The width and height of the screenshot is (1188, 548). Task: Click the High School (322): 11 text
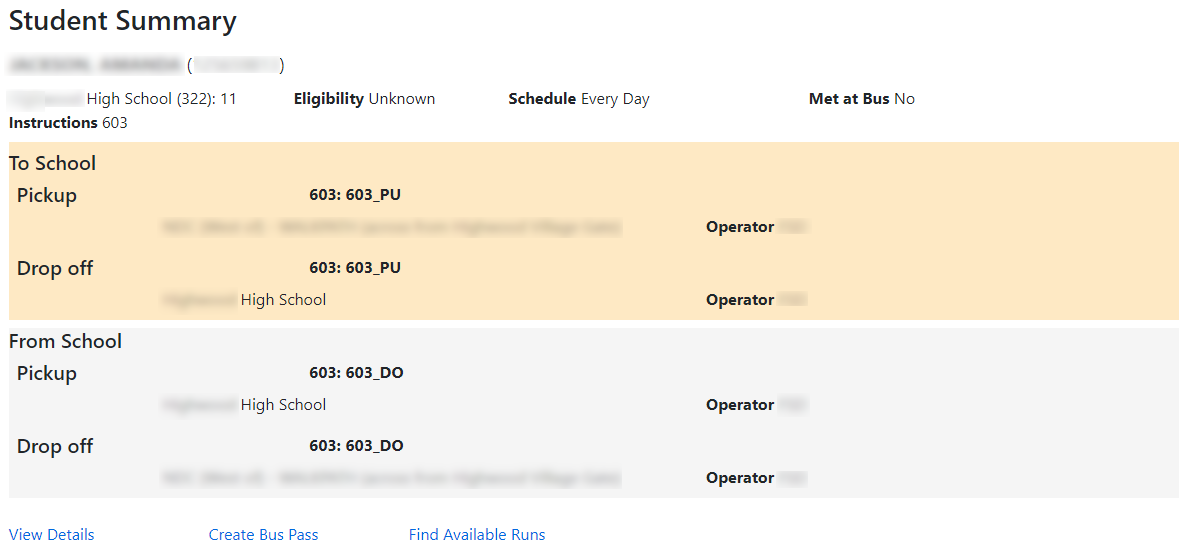(x=161, y=99)
